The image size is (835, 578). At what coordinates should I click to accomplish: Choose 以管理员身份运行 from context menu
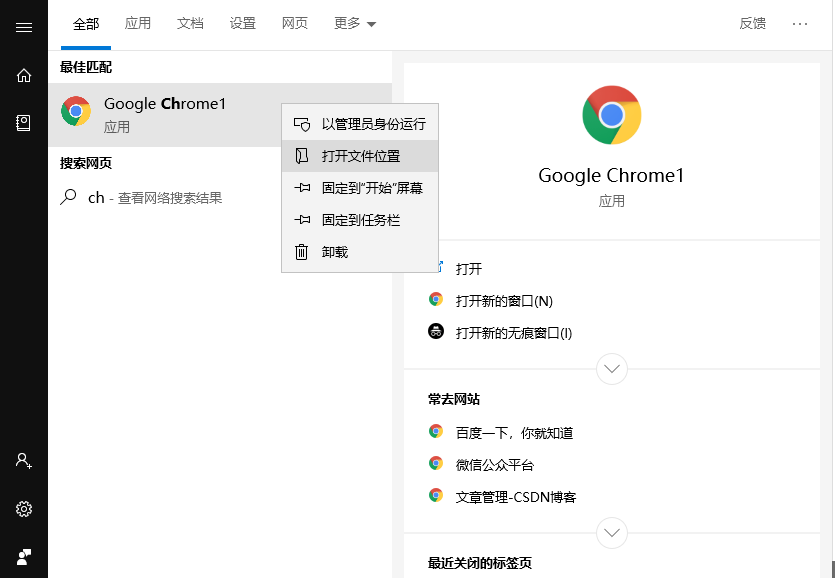(x=360, y=124)
